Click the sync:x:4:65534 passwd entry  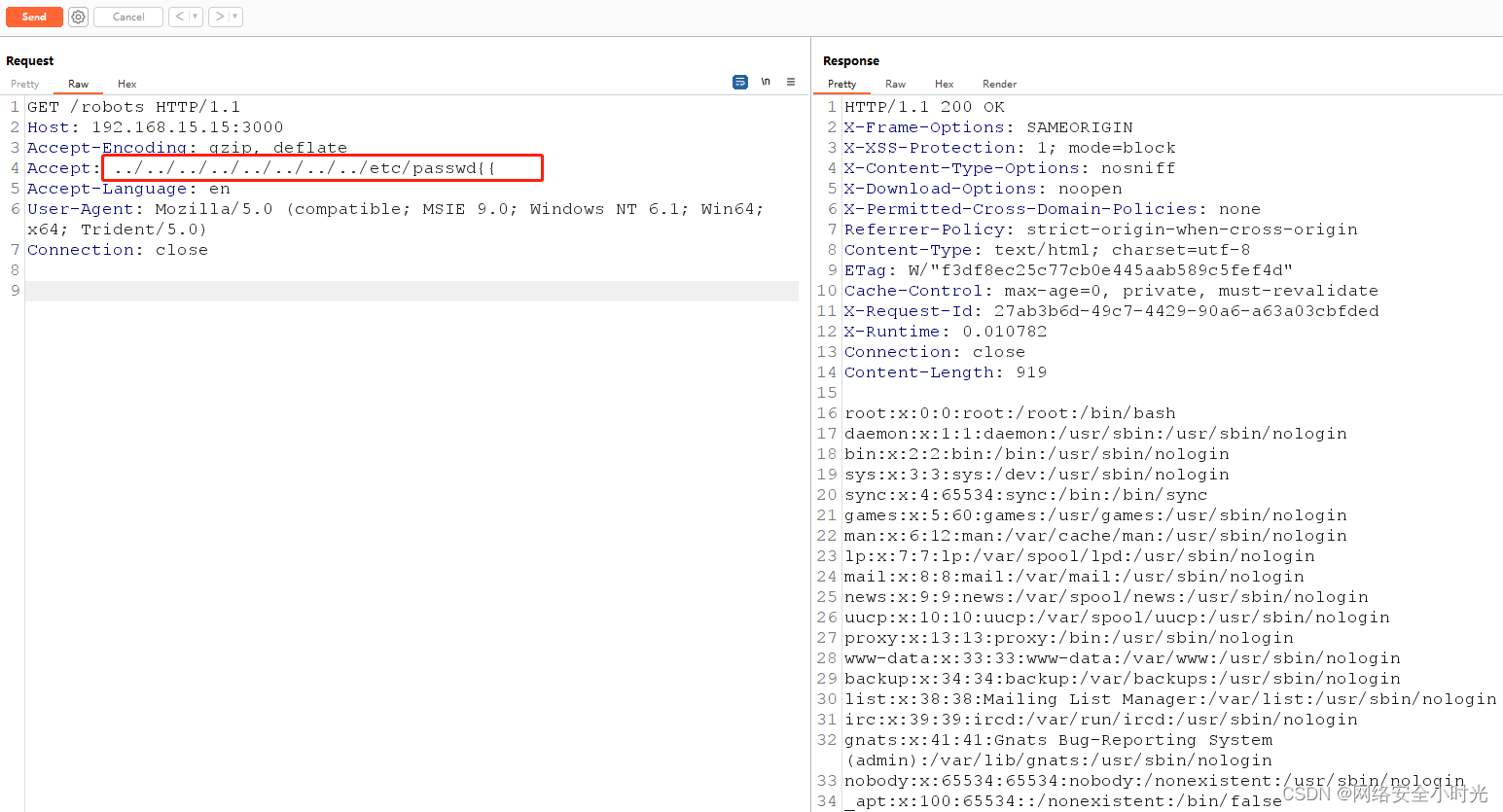tap(1026, 495)
